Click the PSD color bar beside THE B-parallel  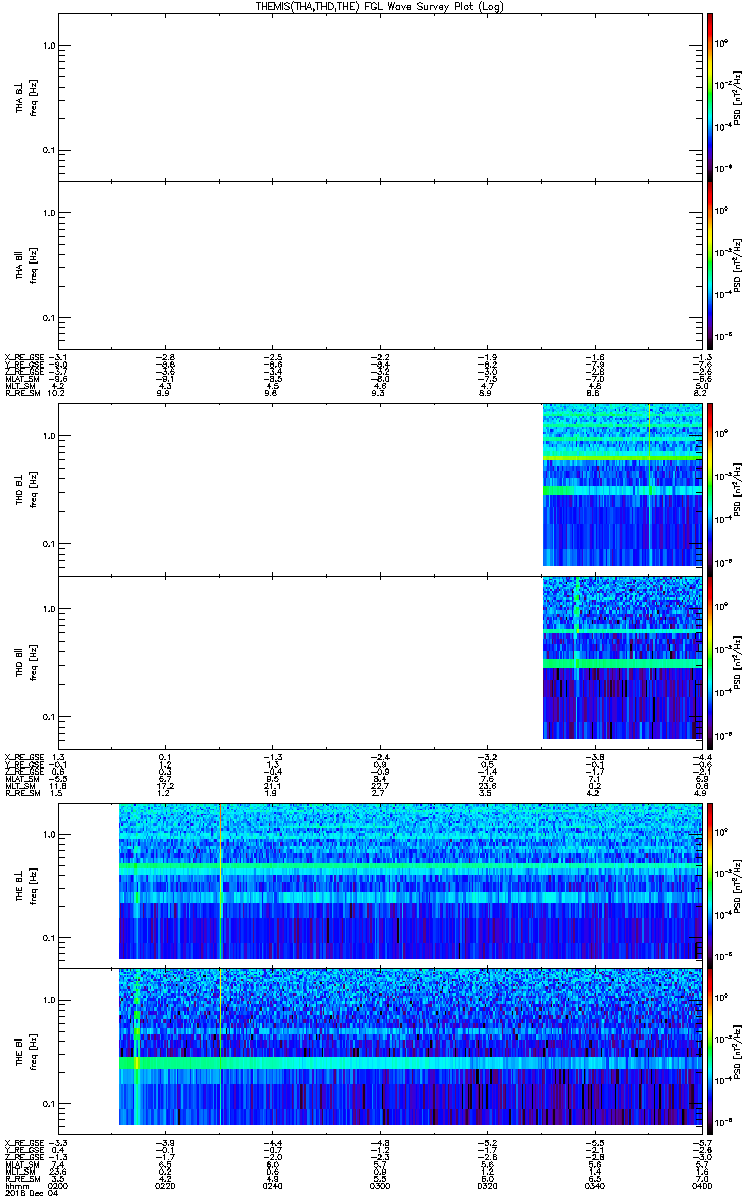click(710, 1051)
